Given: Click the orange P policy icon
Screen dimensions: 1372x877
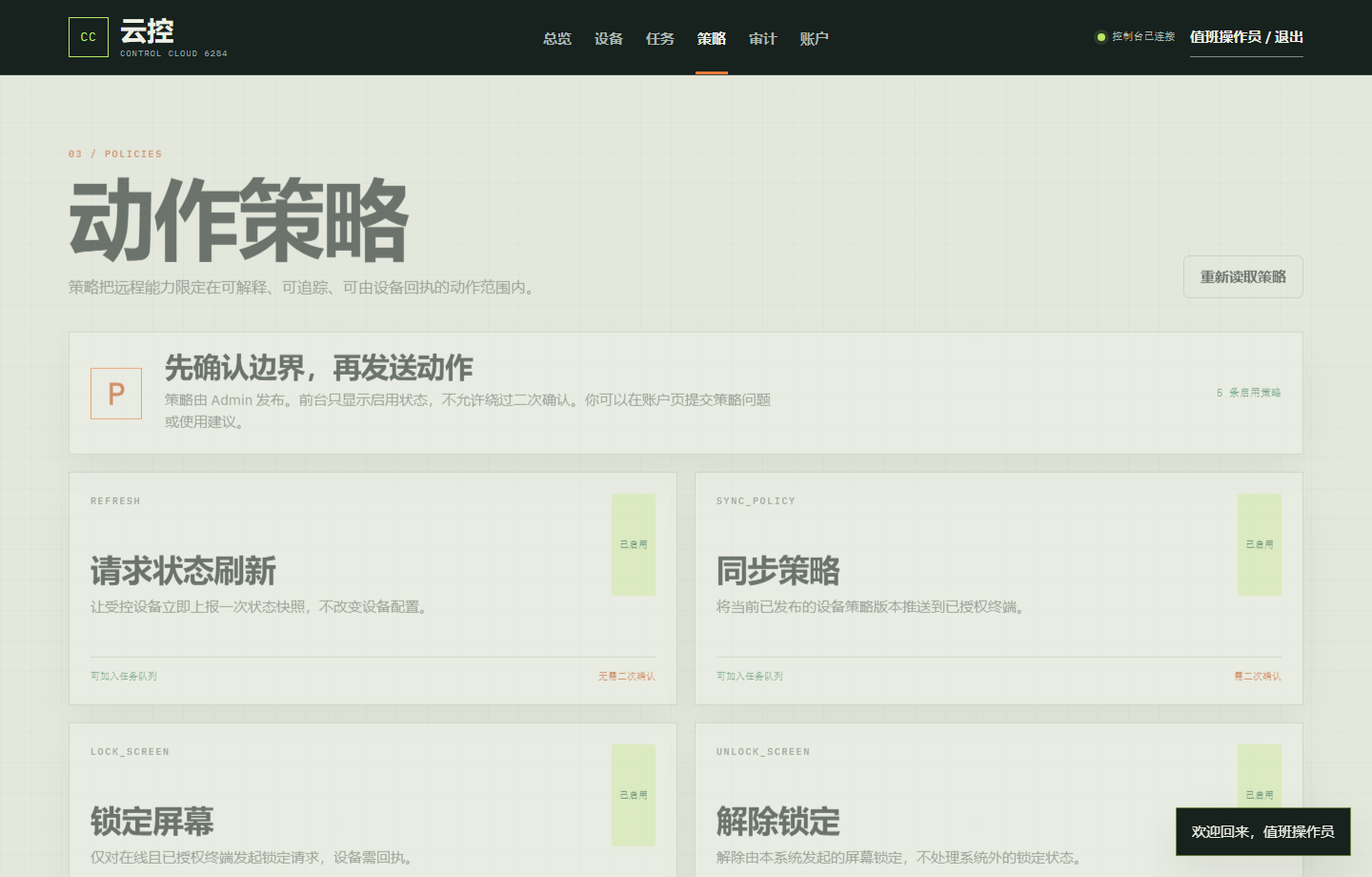Looking at the screenshot, I should click(116, 394).
